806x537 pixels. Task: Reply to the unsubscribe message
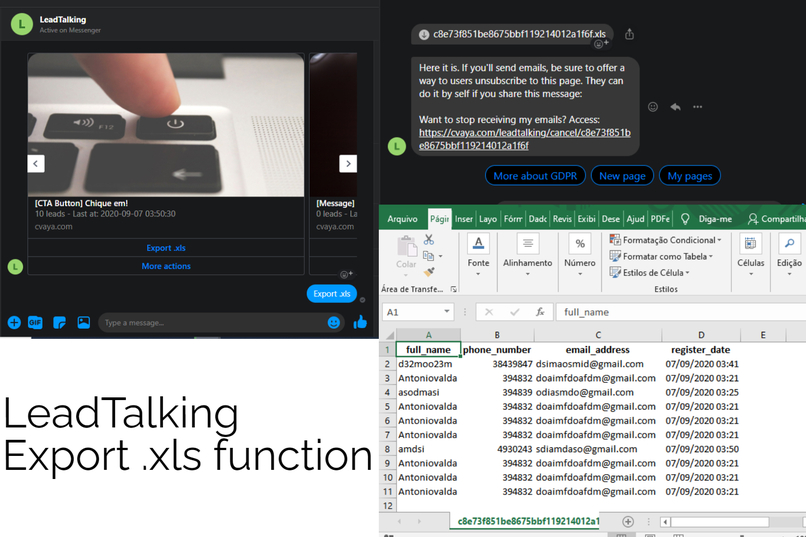[x=675, y=107]
